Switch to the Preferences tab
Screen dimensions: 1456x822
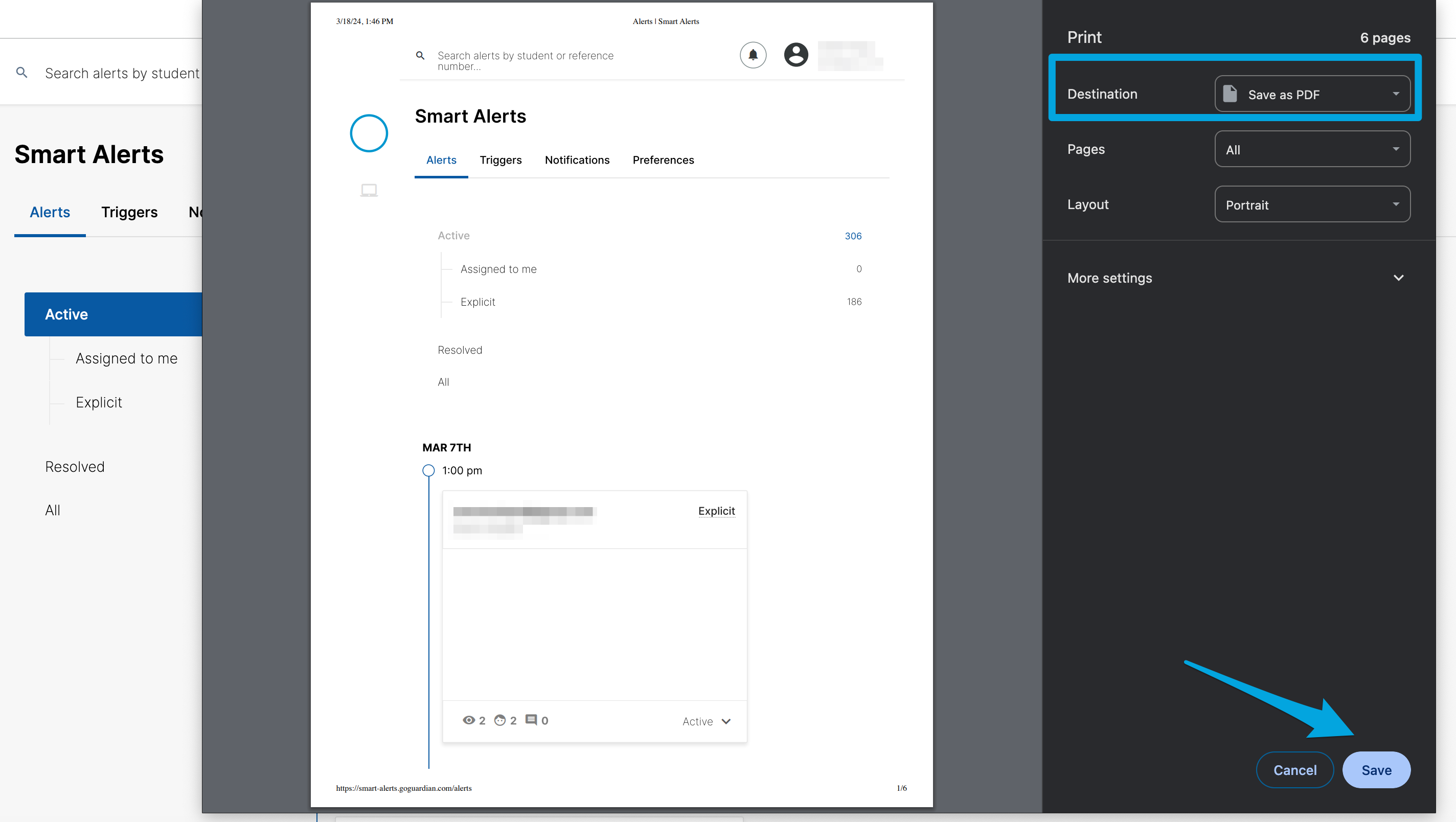tap(663, 160)
